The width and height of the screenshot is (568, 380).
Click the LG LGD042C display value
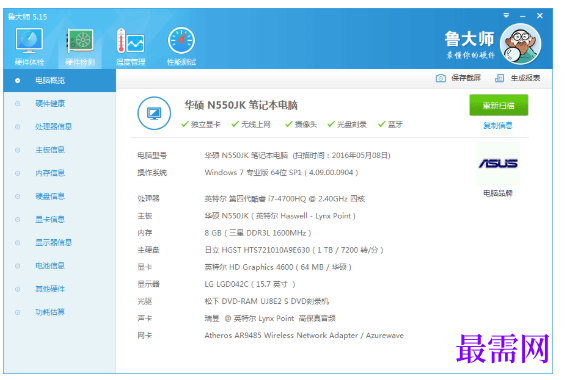[x=250, y=284]
